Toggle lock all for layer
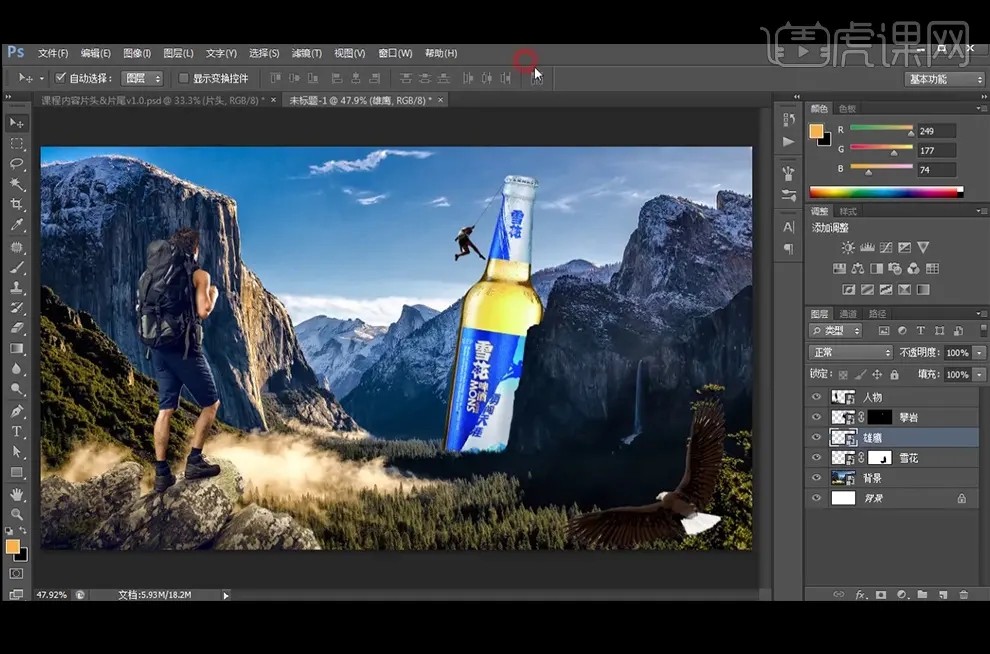 pyautogui.click(x=894, y=374)
